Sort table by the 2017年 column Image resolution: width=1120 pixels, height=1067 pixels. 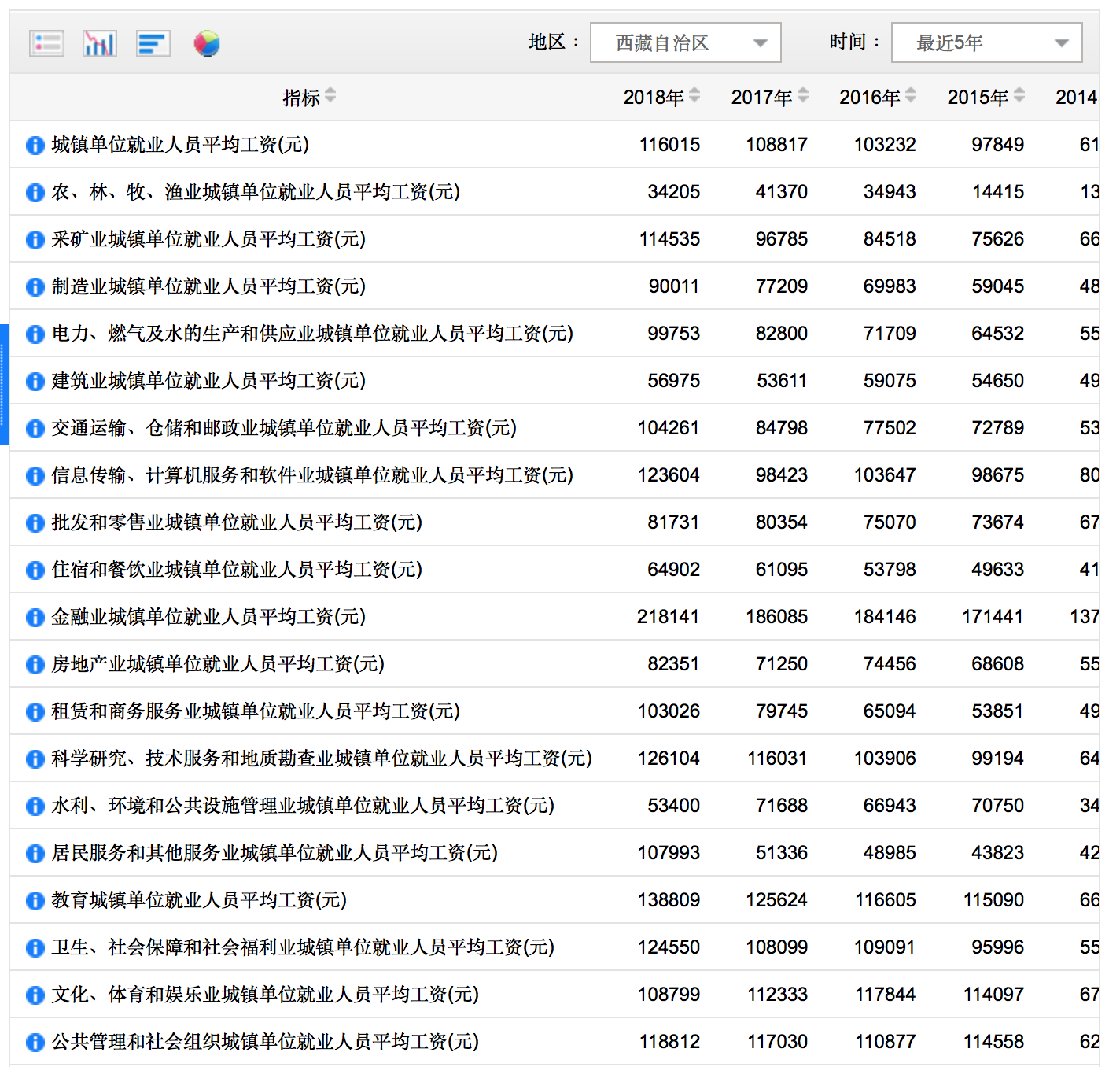coord(803,96)
